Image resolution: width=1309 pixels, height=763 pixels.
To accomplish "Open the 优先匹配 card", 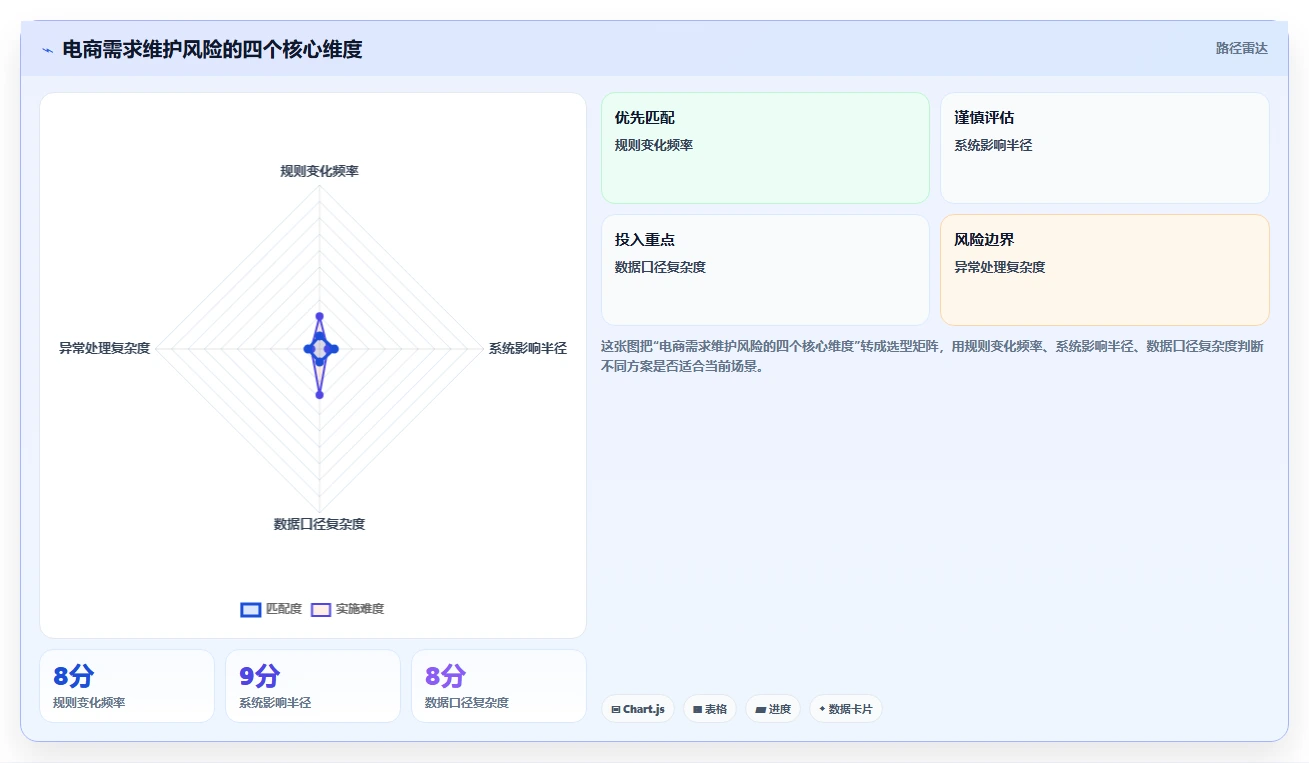I will point(765,148).
